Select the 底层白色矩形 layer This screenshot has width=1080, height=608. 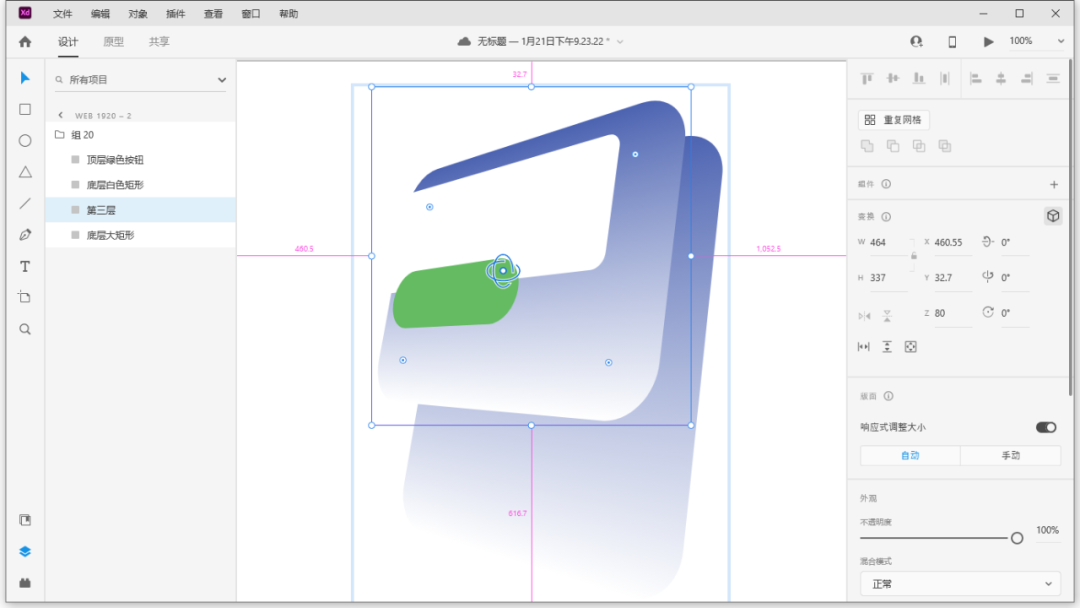click(x=115, y=185)
